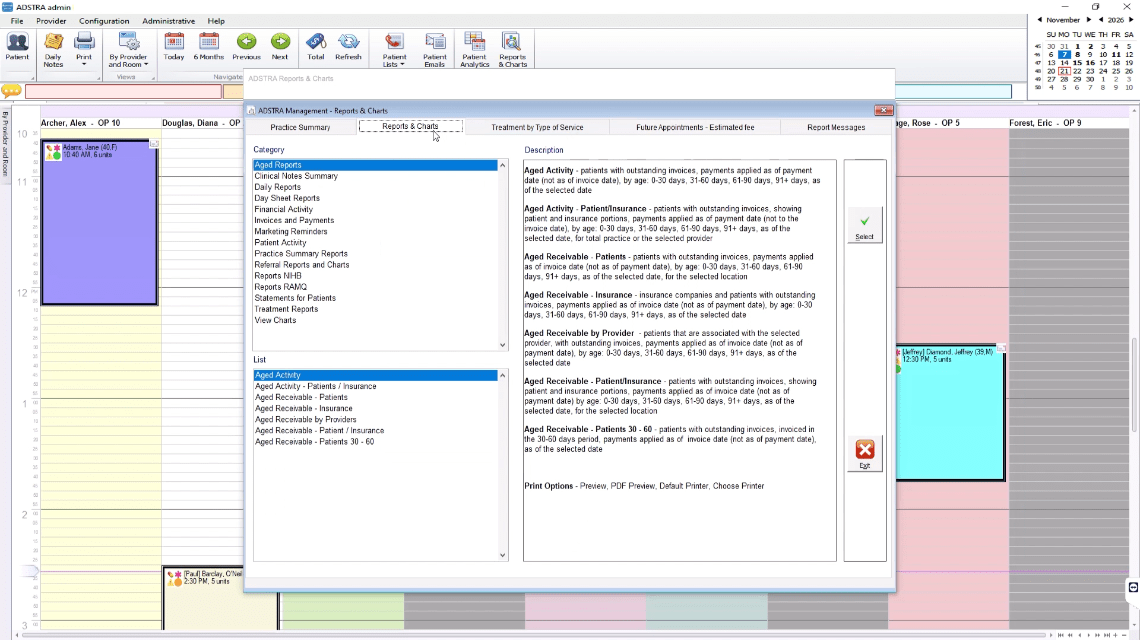Open the 6 Months navigation icon
Image resolution: width=1140 pixels, height=640 pixels.
(x=209, y=47)
